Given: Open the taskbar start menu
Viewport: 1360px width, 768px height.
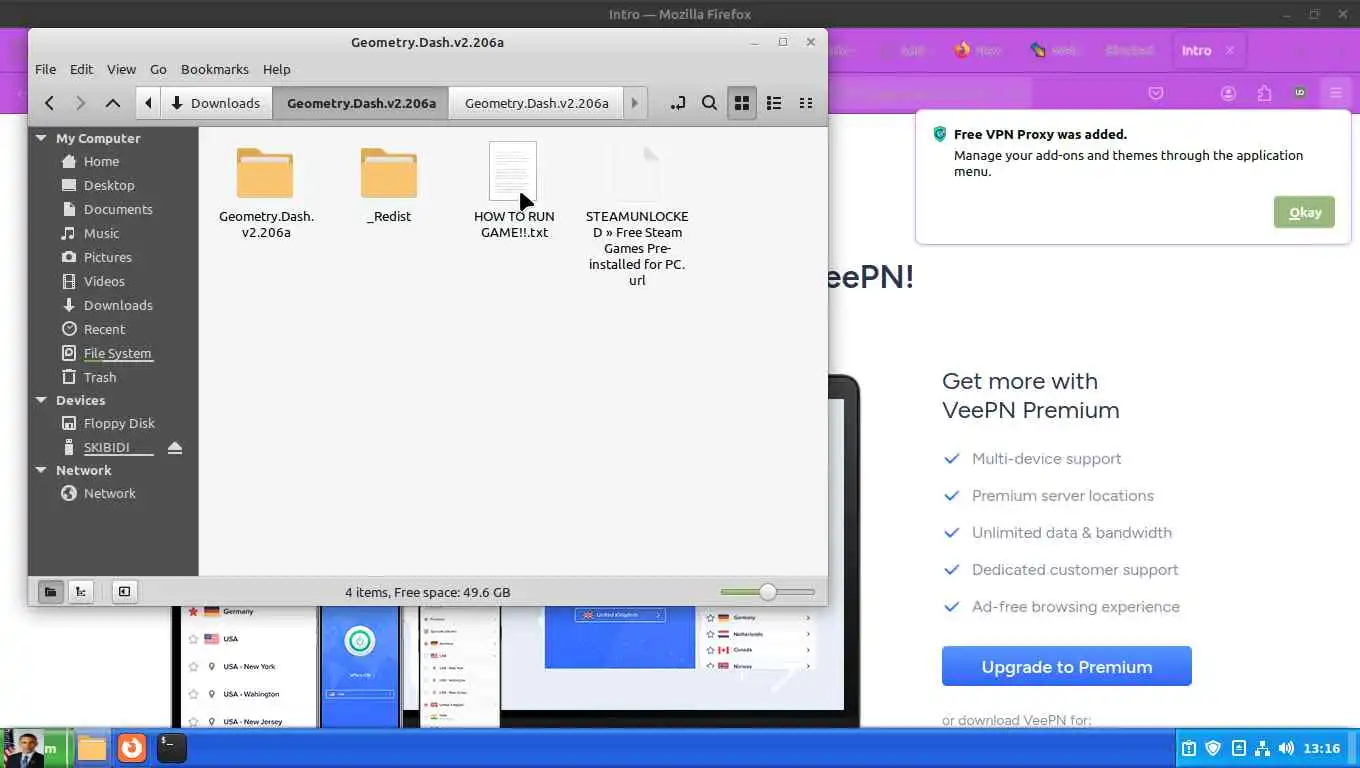Looking at the screenshot, I should pos(36,748).
